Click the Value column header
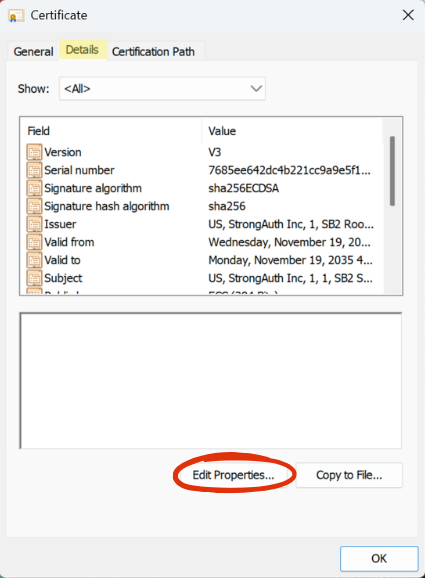This screenshot has width=425, height=578. click(x=292, y=131)
